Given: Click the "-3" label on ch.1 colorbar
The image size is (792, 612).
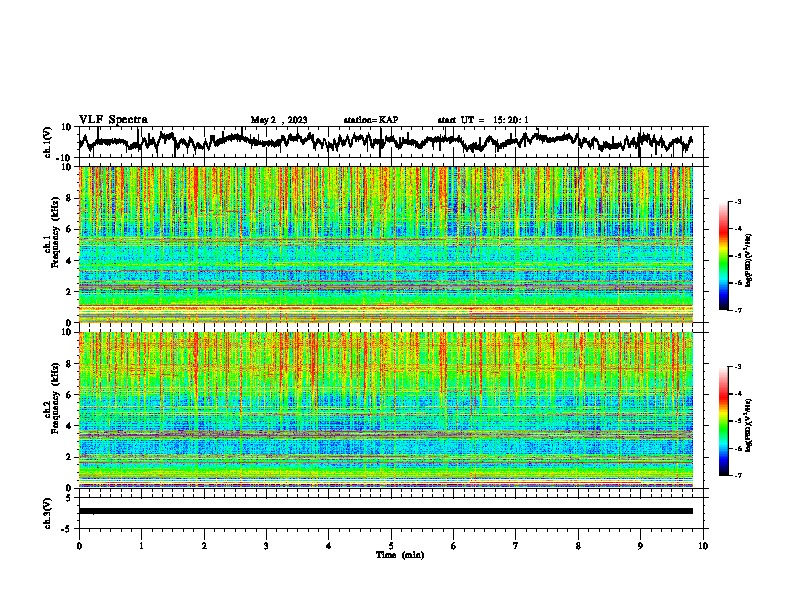Looking at the screenshot, I should pyautogui.click(x=737, y=201).
